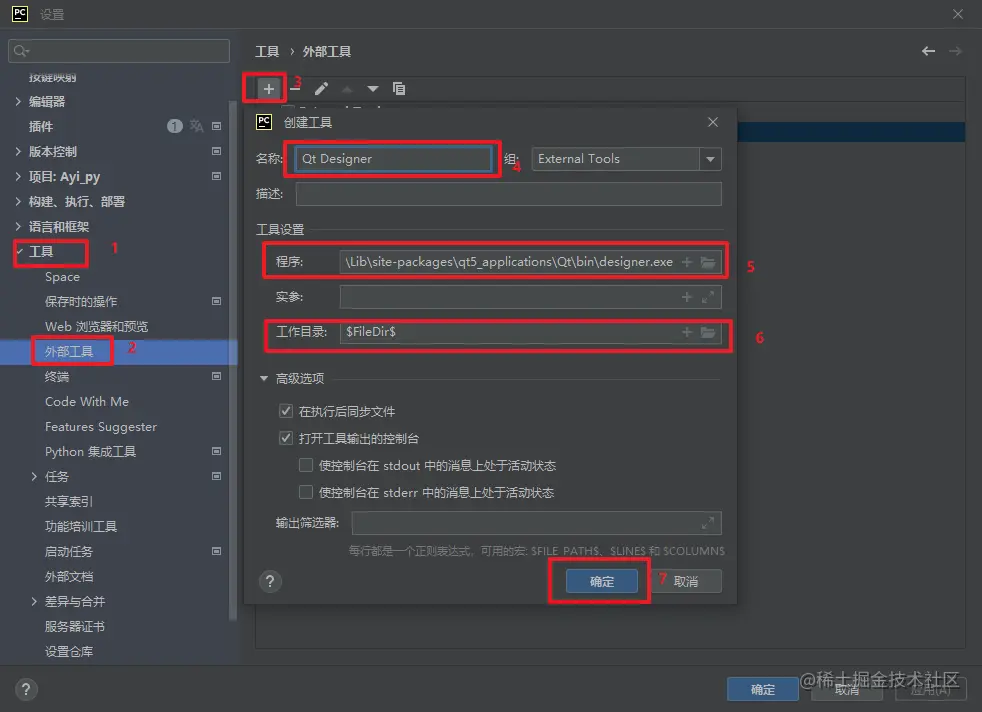Image resolution: width=982 pixels, height=712 pixels.
Task: Click the move up arrow icon
Action: tap(347, 89)
